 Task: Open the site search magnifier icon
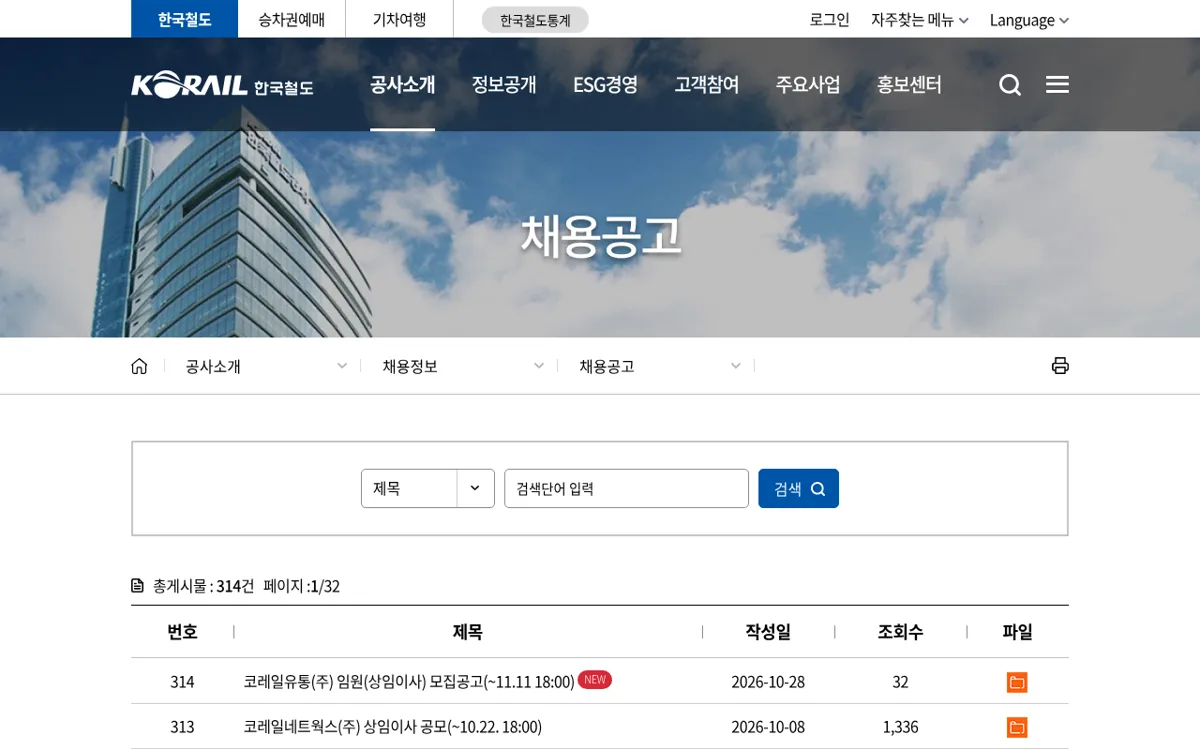point(1010,85)
